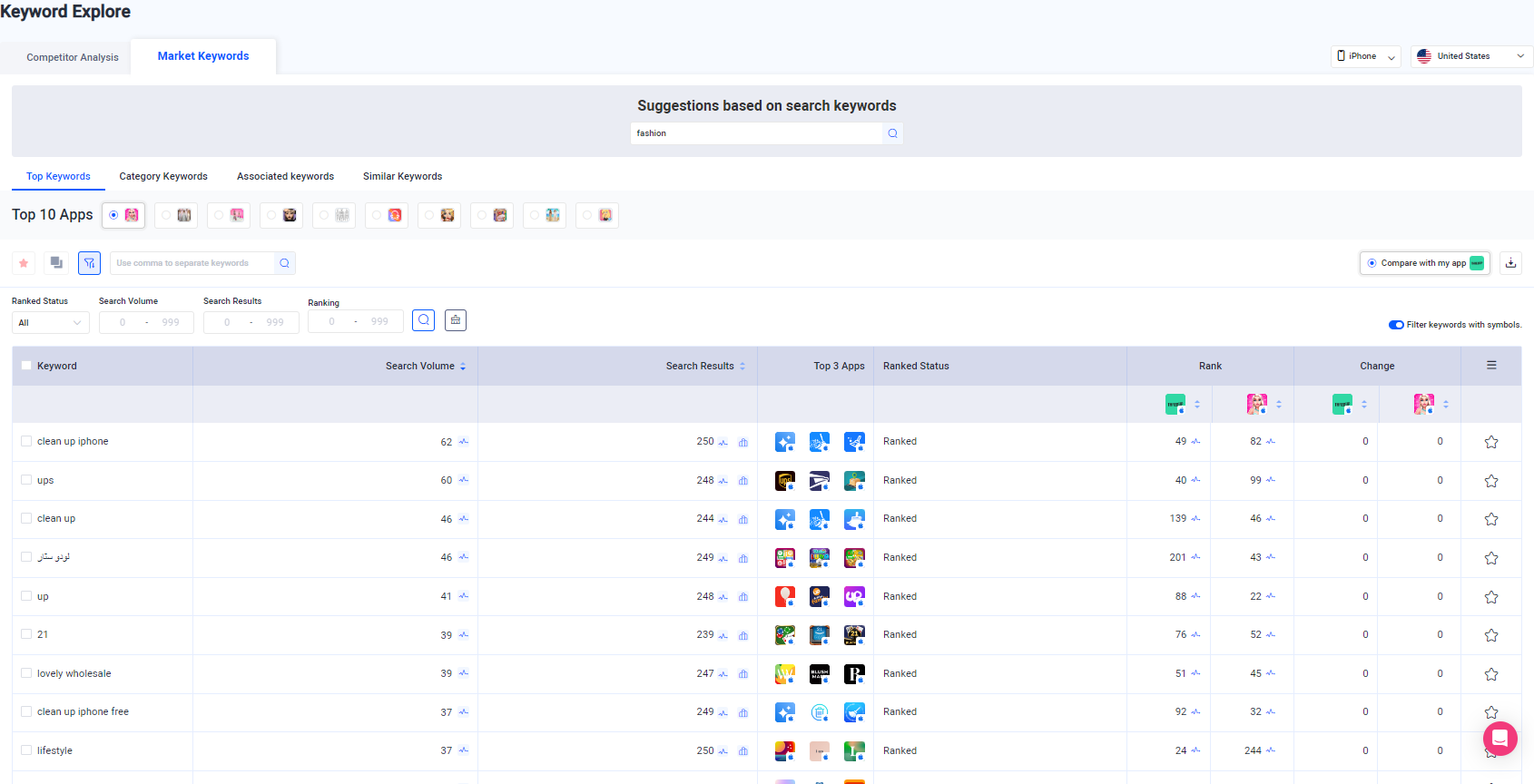Open the Associated keywords tab
The width and height of the screenshot is (1534, 784).
(x=285, y=176)
